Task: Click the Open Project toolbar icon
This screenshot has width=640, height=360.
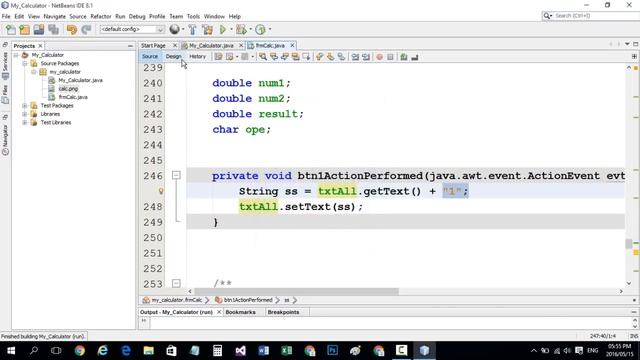Action: 39,29
